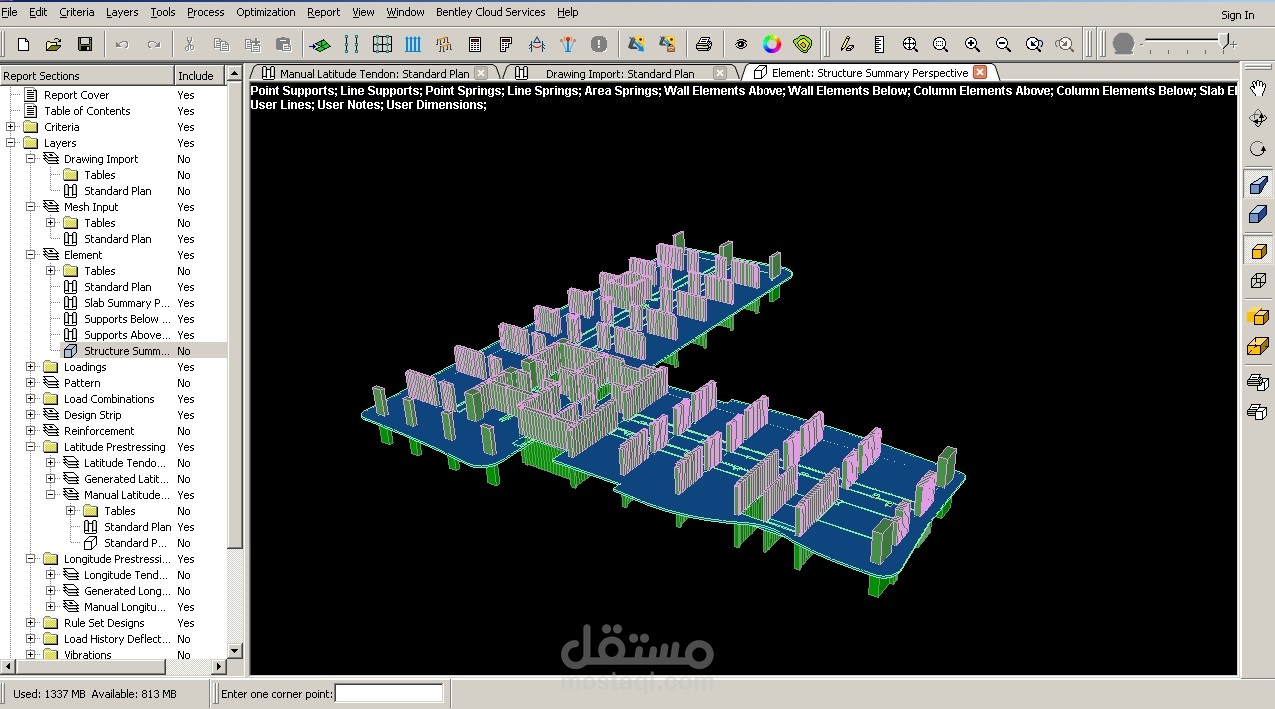
Task: Collapse the Drawing Import node
Action: pyautogui.click(x=30, y=159)
